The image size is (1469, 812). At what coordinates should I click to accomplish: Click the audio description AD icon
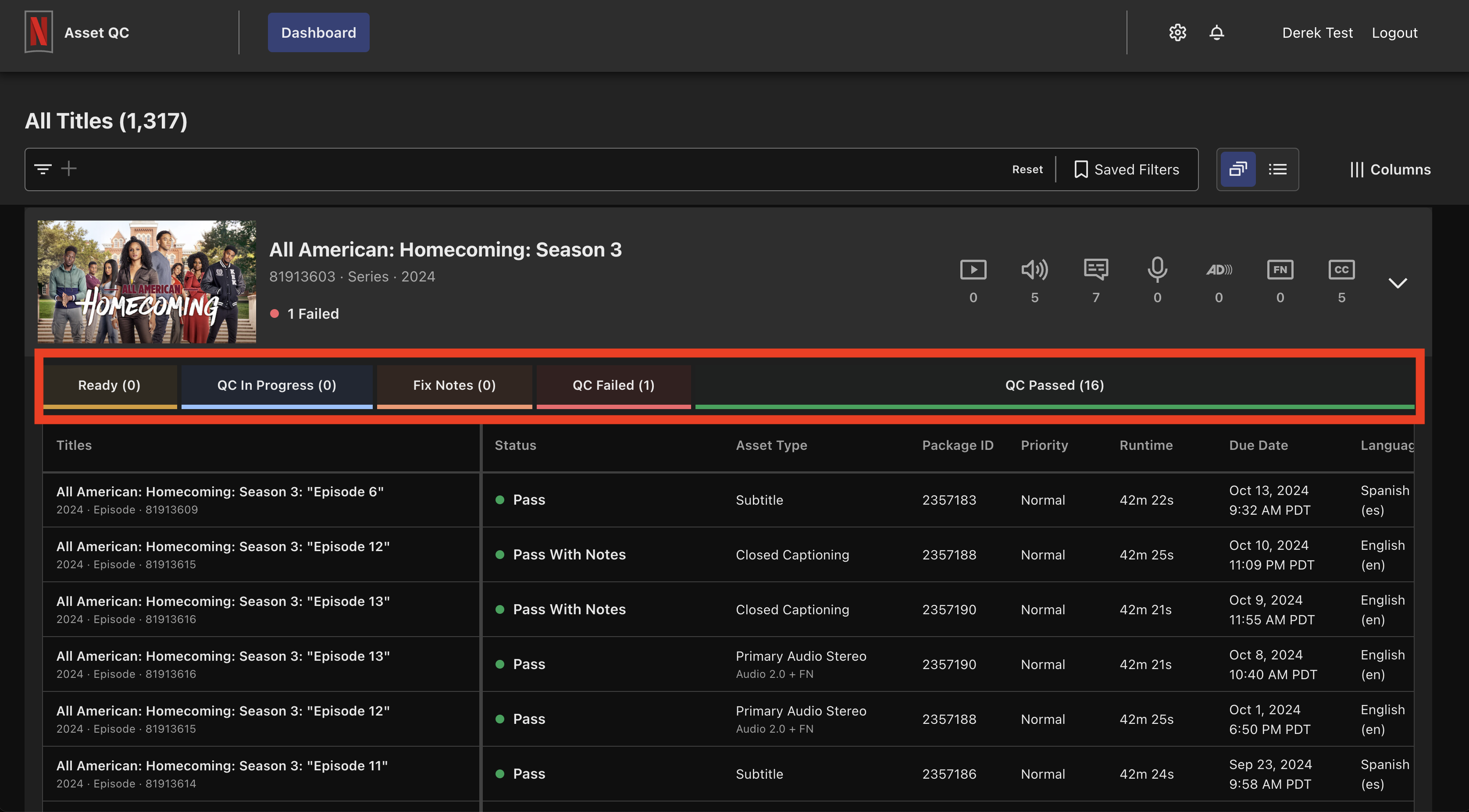coord(1219,269)
